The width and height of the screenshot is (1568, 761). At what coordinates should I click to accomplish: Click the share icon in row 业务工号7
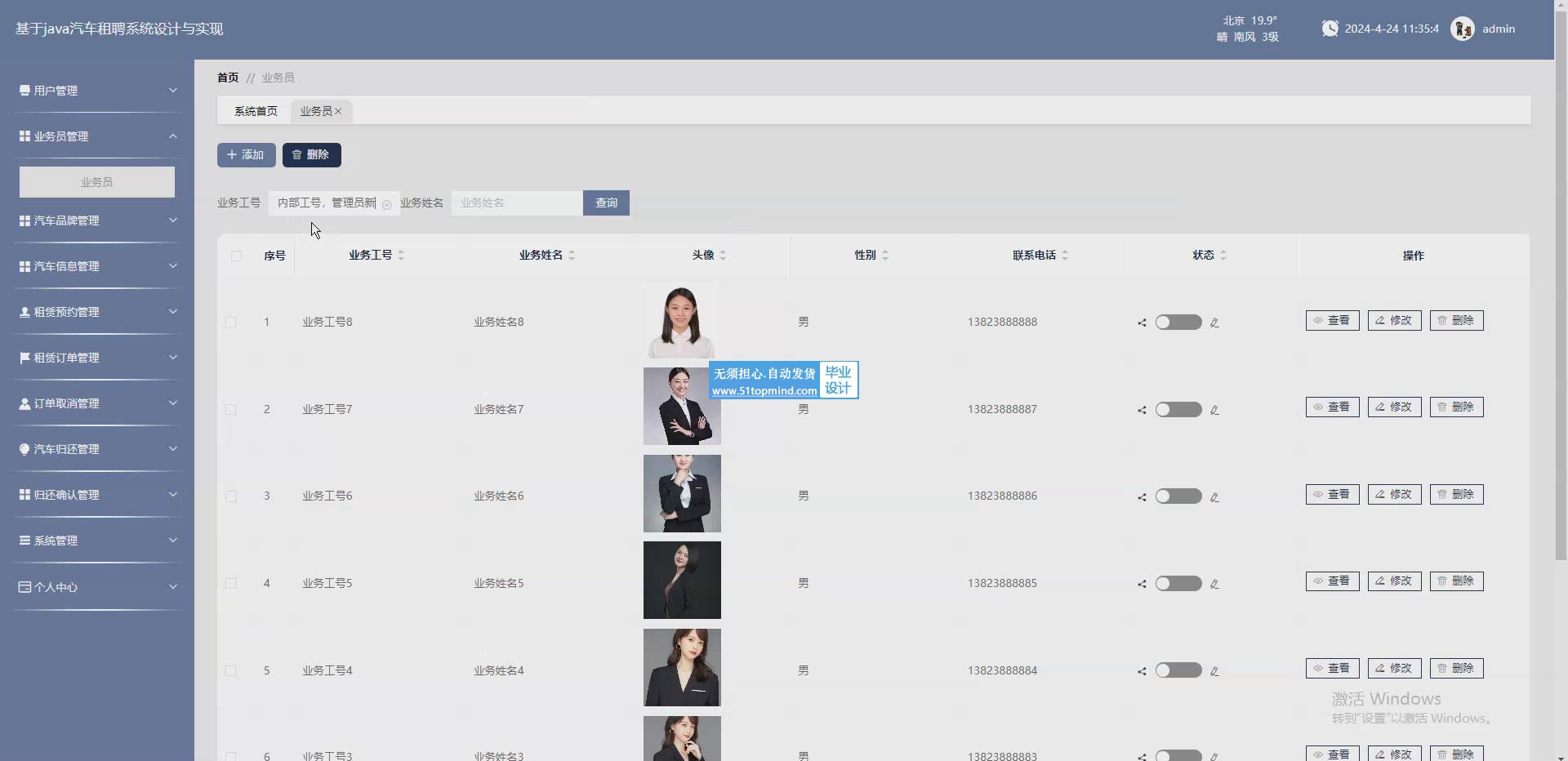[x=1142, y=410]
